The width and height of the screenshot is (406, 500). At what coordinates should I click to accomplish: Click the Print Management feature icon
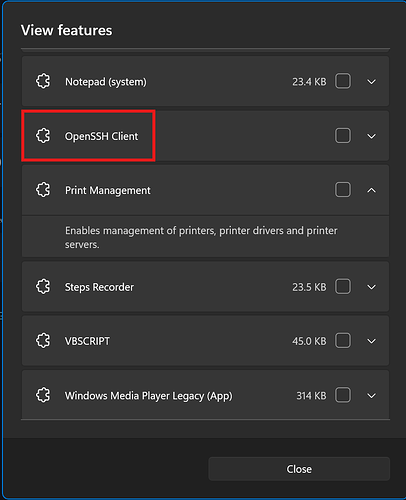43,190
